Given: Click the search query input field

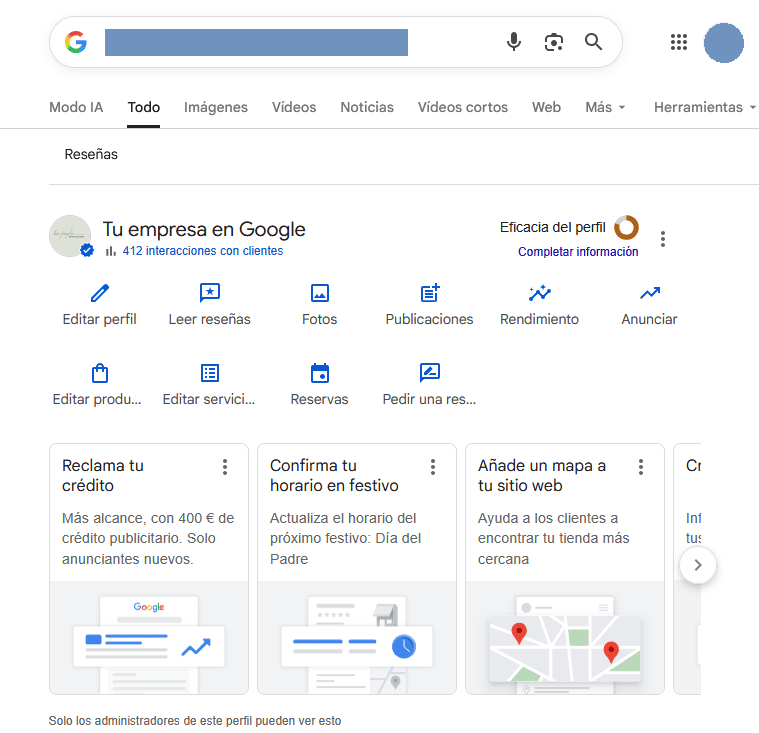Looking at the screenshot, I should tap(256, 42).
